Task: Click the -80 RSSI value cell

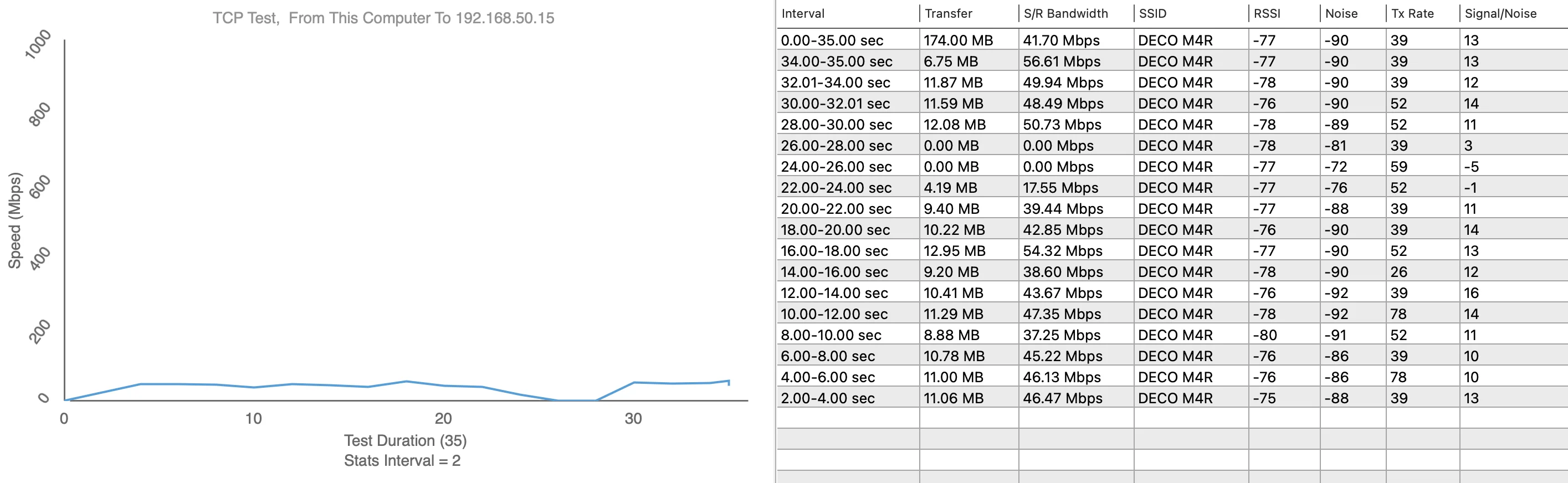Action: tap(1264, 335)
